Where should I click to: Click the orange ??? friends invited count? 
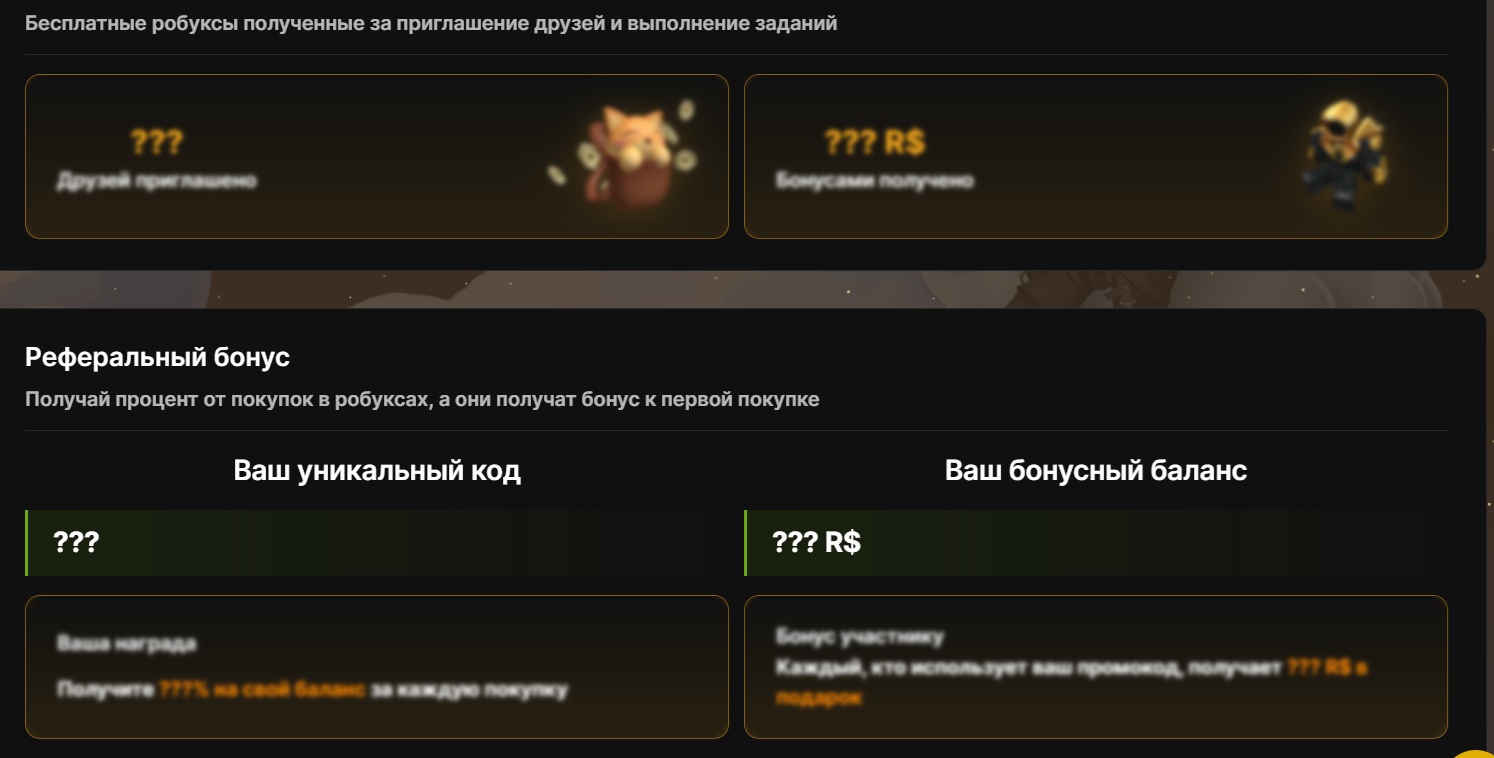tap(156, 142)
